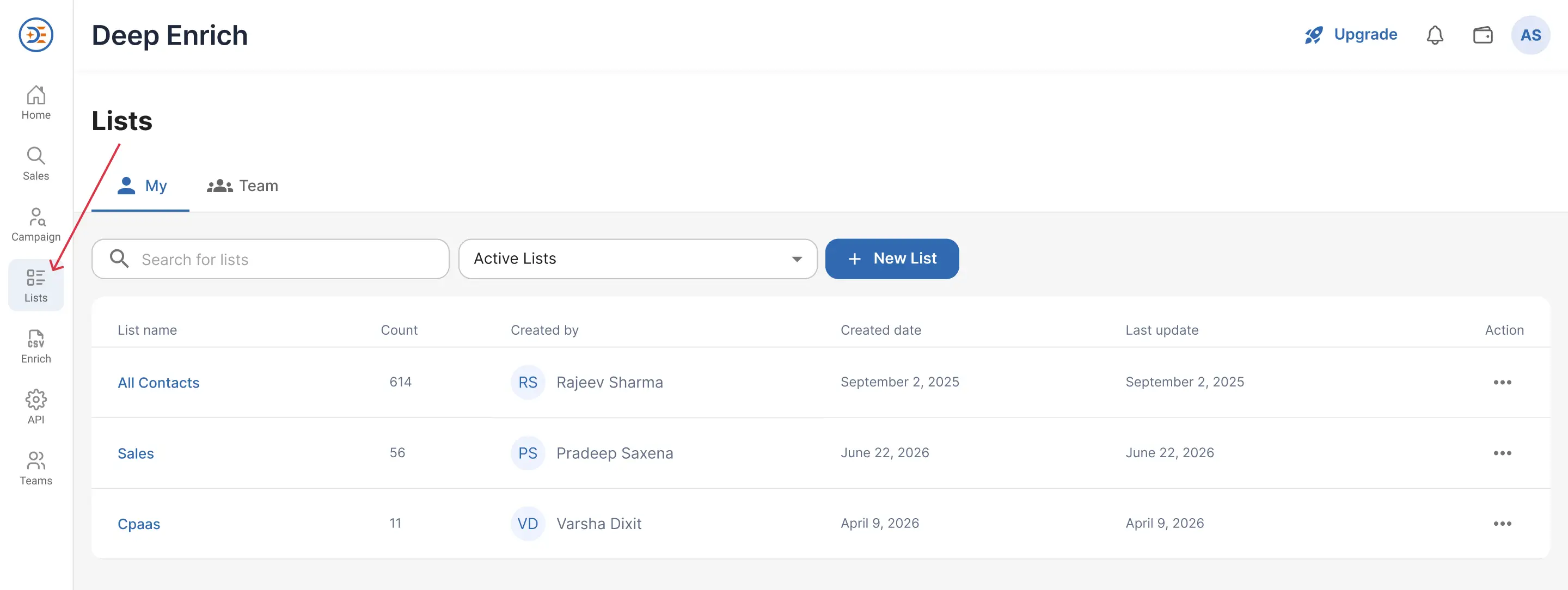Open the Home sidebar item
This screenshot has width=1568, height=590.
click(x=36, y=102)
